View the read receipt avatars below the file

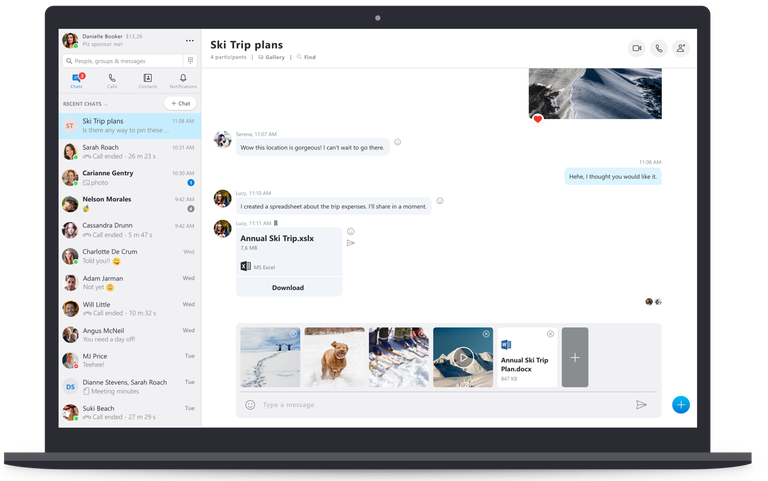(x=653, y=302)
